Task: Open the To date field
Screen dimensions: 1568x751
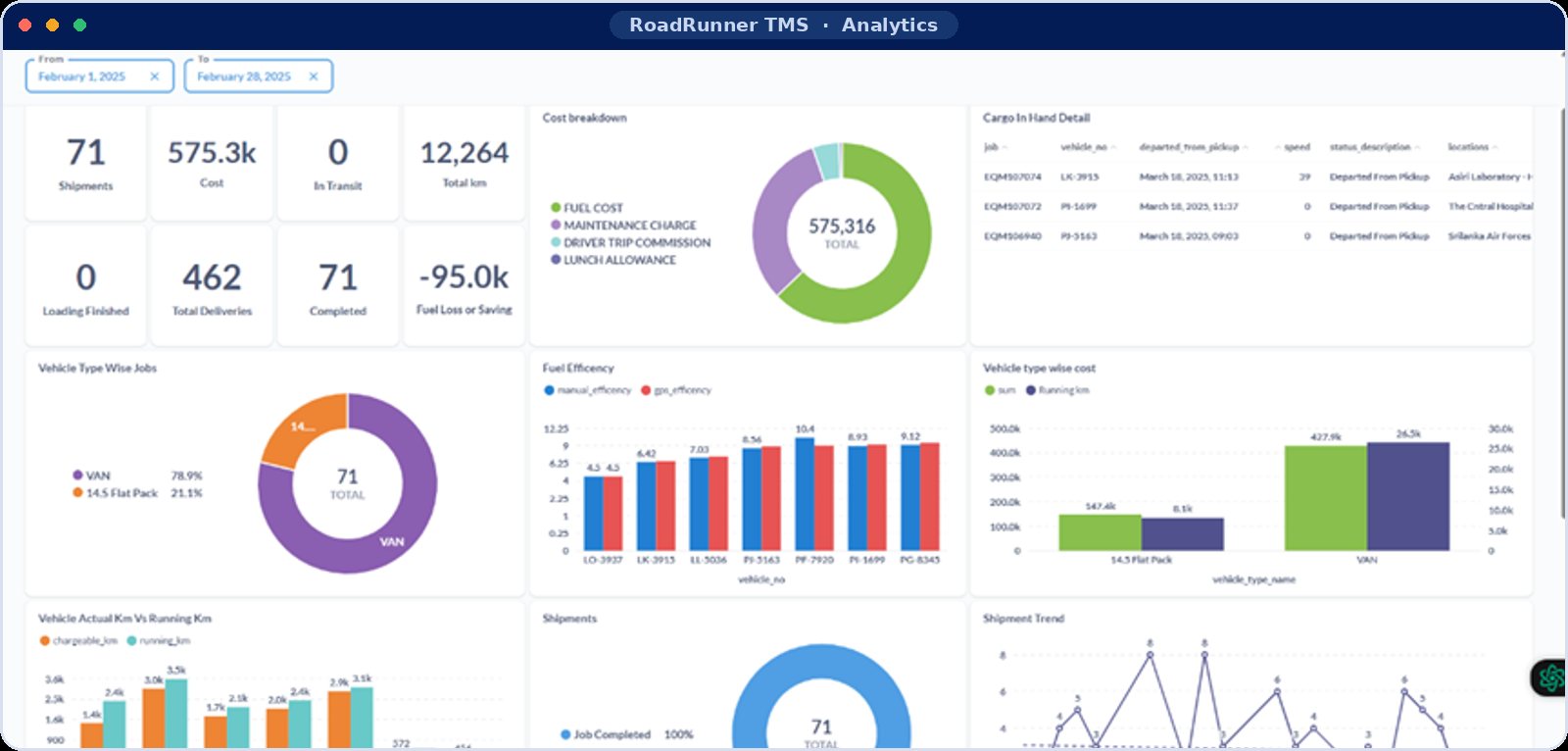Action: tap(259, 76)
